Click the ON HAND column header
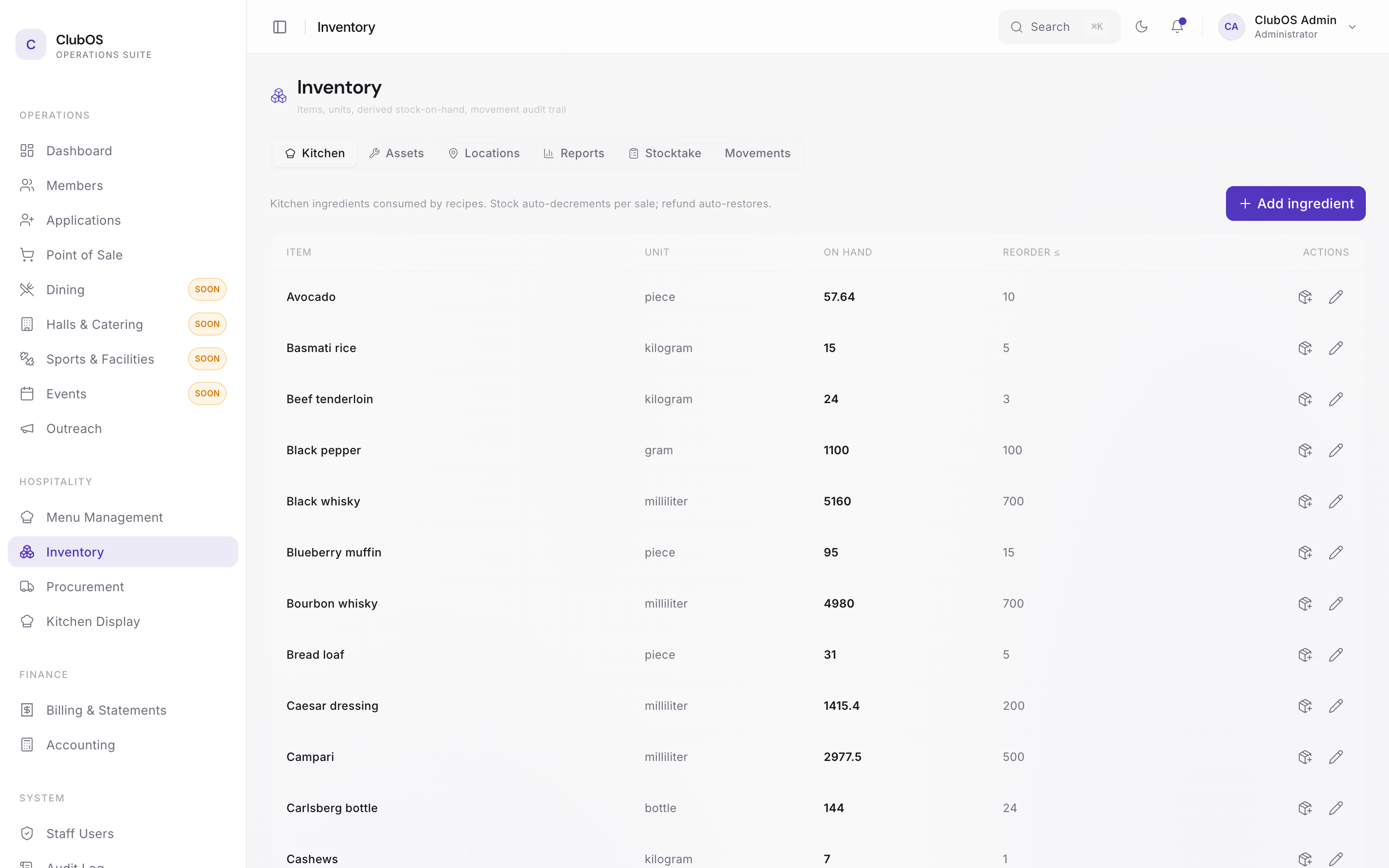The height and width of the screenshot is (868, 1389). coord(848,252)
